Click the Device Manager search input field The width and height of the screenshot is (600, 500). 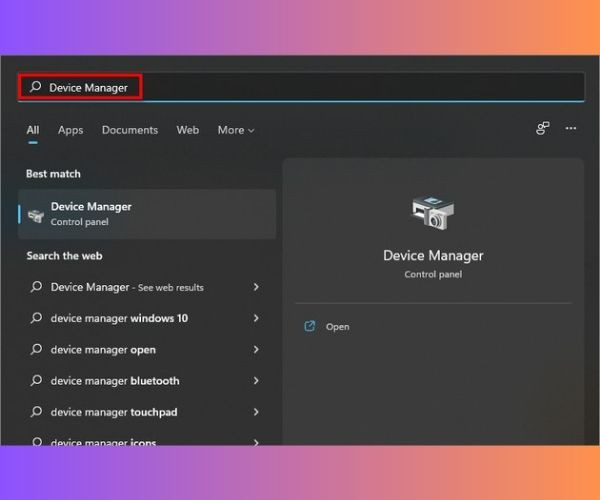tap(301, 87)
